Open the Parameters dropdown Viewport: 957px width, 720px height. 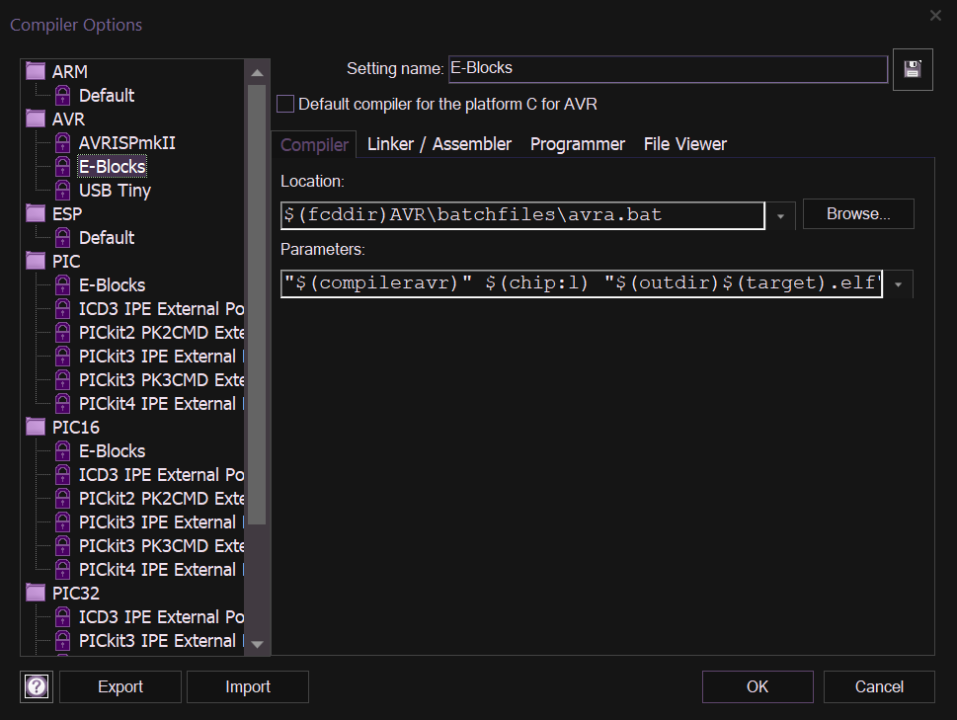coord(897,283)
